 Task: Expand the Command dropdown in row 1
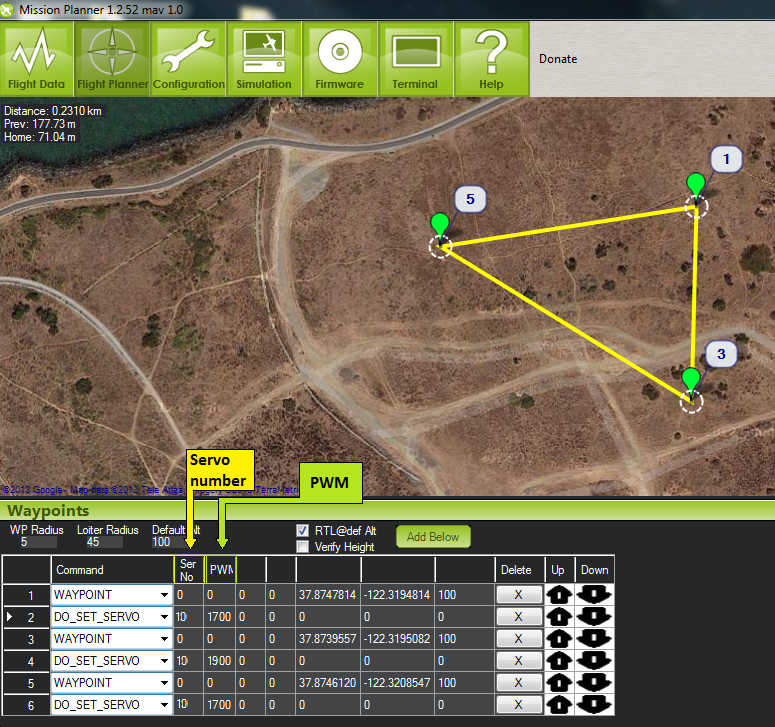(x=163, y=595)
